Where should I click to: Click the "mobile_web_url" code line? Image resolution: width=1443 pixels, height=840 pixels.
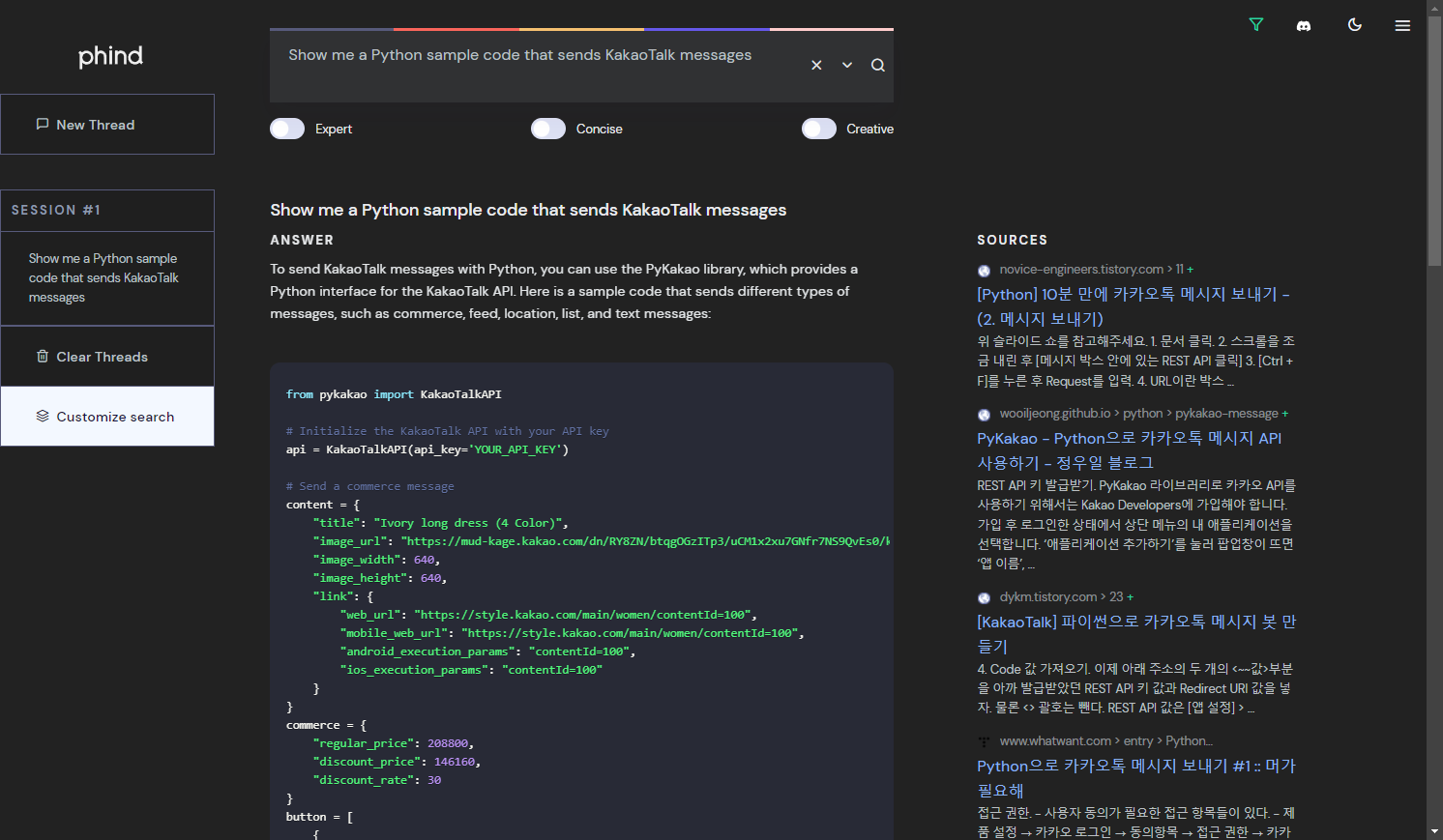572,633
